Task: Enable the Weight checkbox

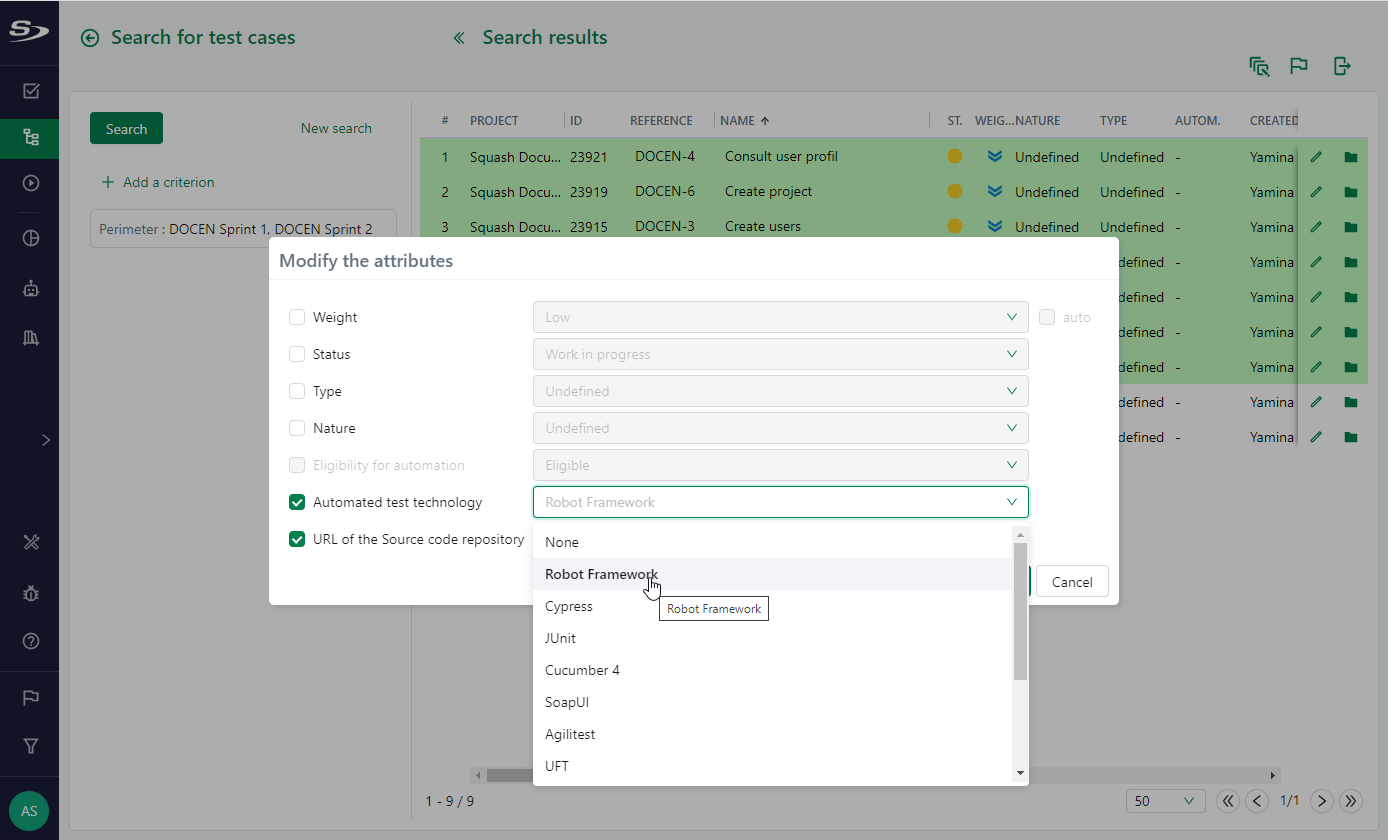Action: tap(297, 317)
